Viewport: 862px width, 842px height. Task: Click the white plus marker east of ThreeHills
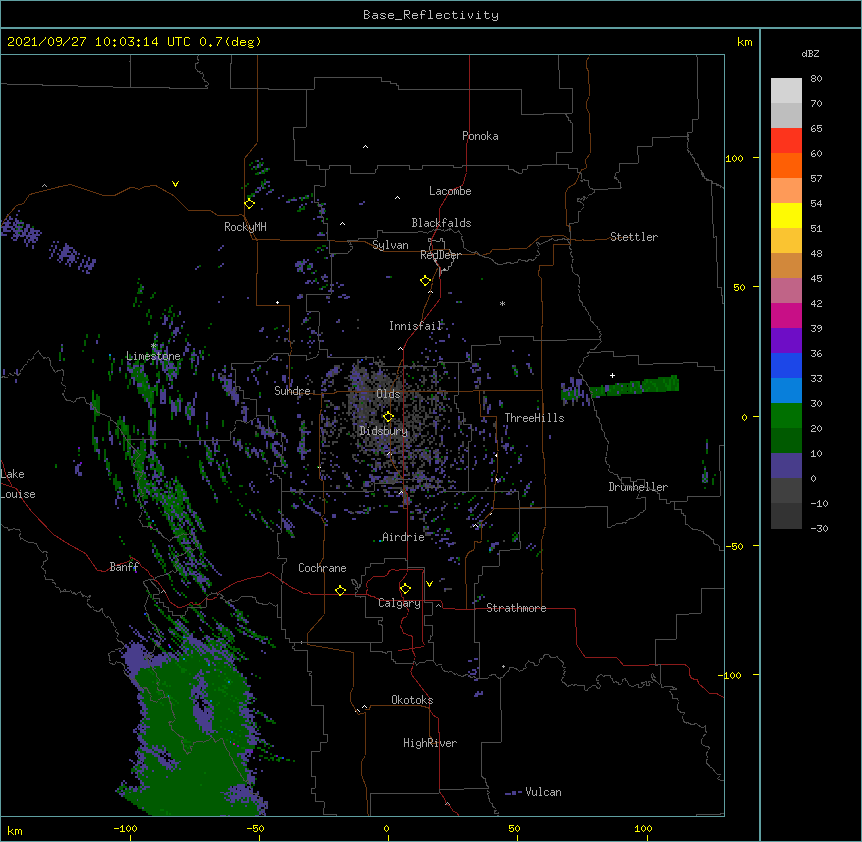pos(612,375)
